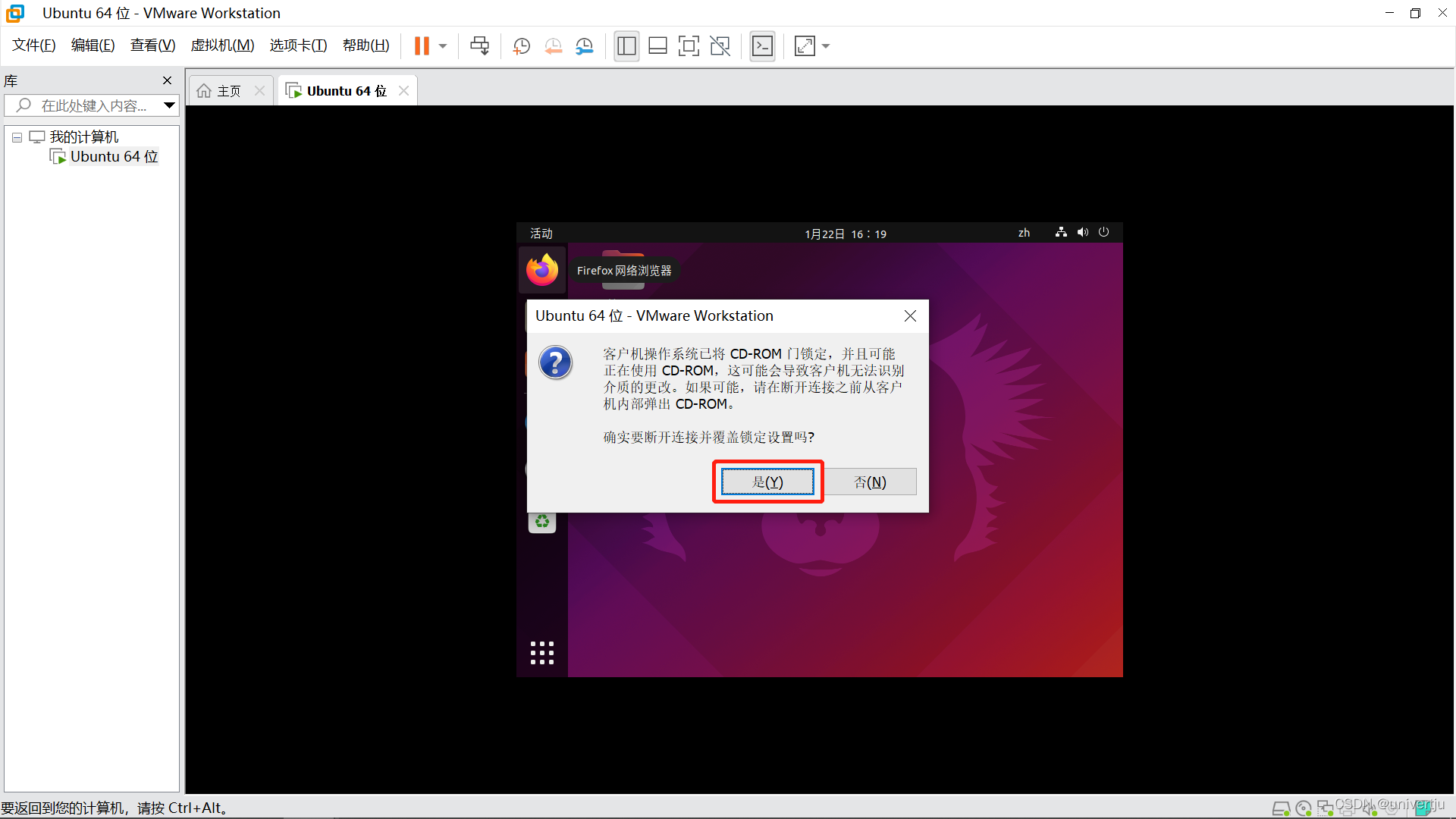The height and width of the screenshot is (819, 1456).
Task: Open the snapshot manager
Action: coord(585,45)
